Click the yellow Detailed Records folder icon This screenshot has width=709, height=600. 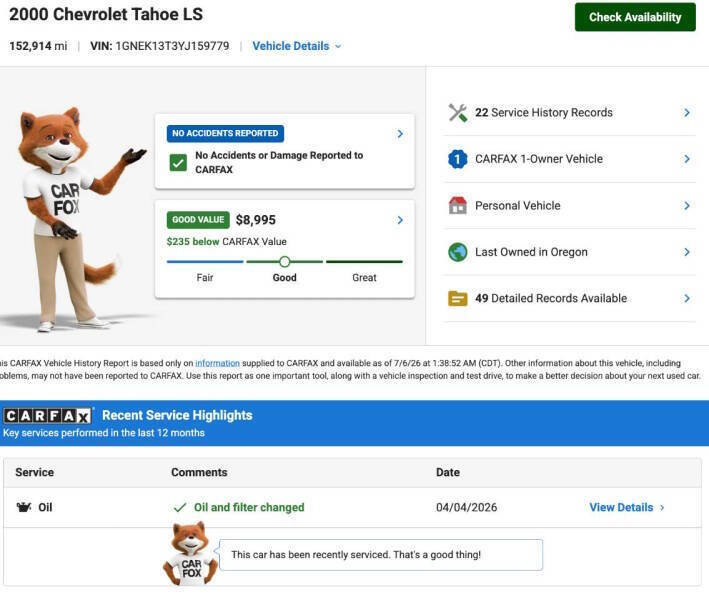pos(457,298)
